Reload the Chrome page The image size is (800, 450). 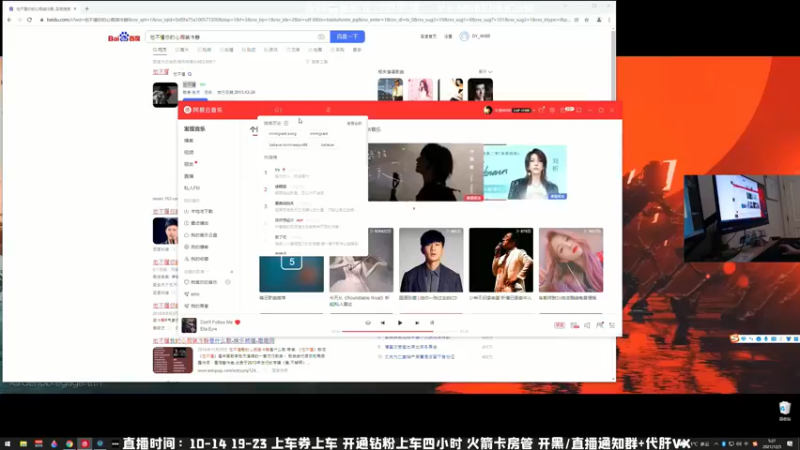(29, 19)
